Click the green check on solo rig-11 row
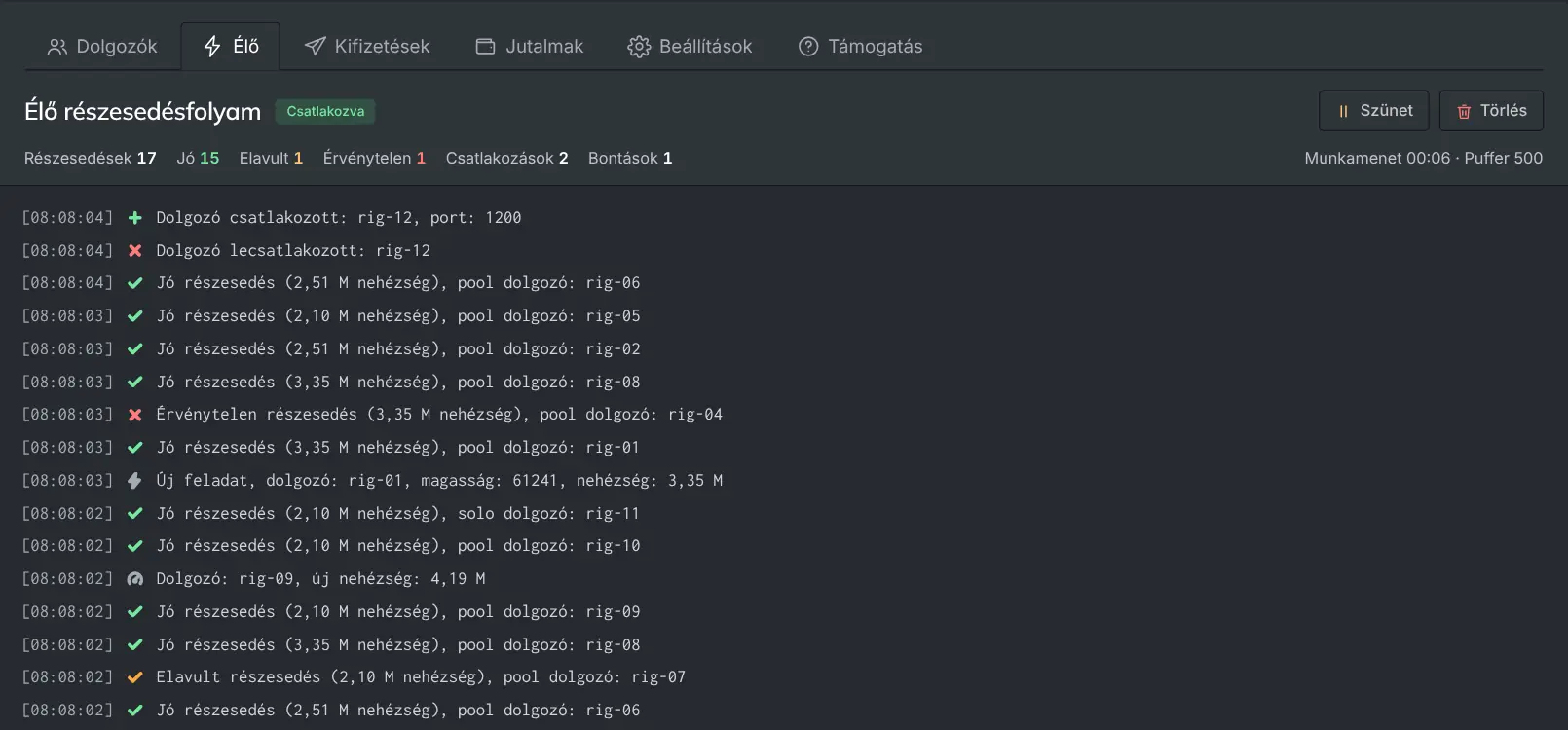The width and height of the screenshot is (1568, 730). [x=135, y=514]
